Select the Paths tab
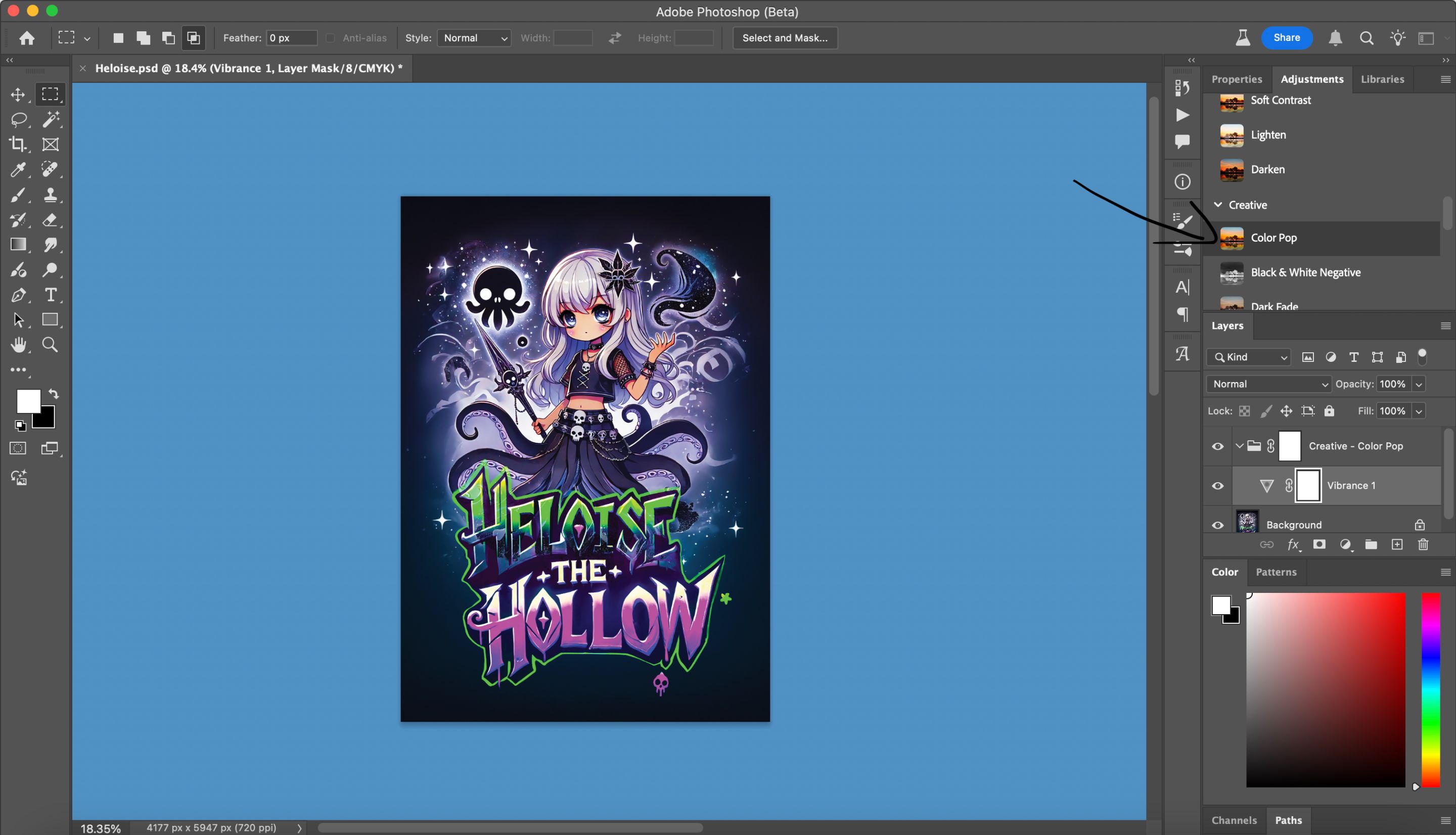Screen dimensions: 1456x835 coord(1289,820)
